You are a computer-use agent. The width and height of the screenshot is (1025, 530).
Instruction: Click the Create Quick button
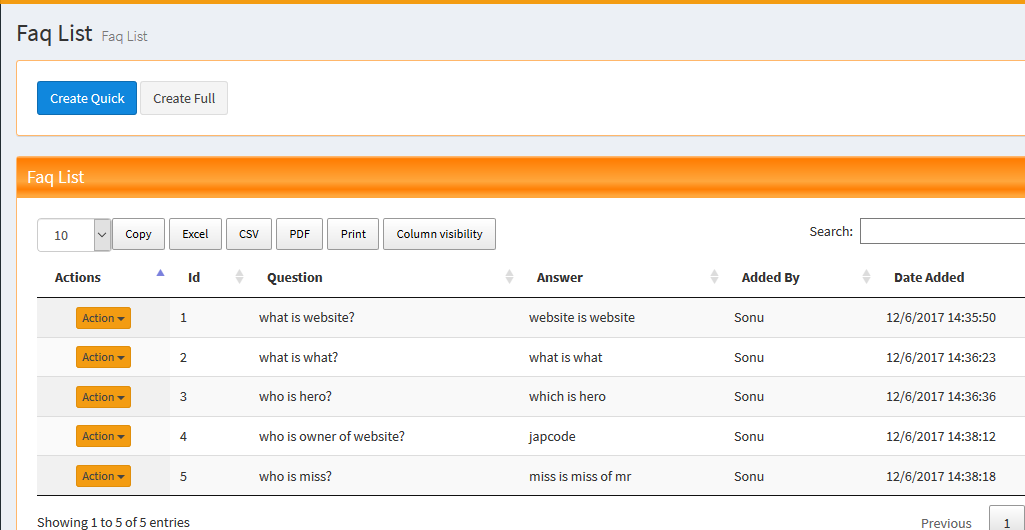(x=87, y=98)
